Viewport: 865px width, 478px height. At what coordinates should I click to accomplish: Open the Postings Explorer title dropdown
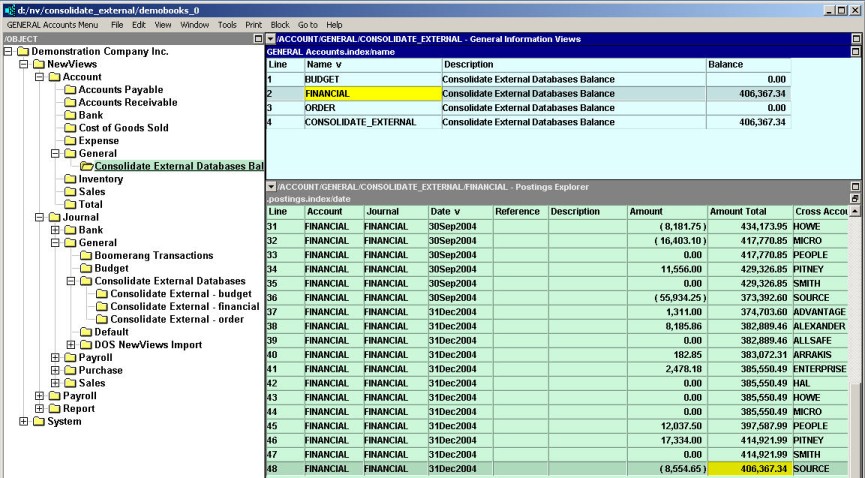tap(271, 187)
